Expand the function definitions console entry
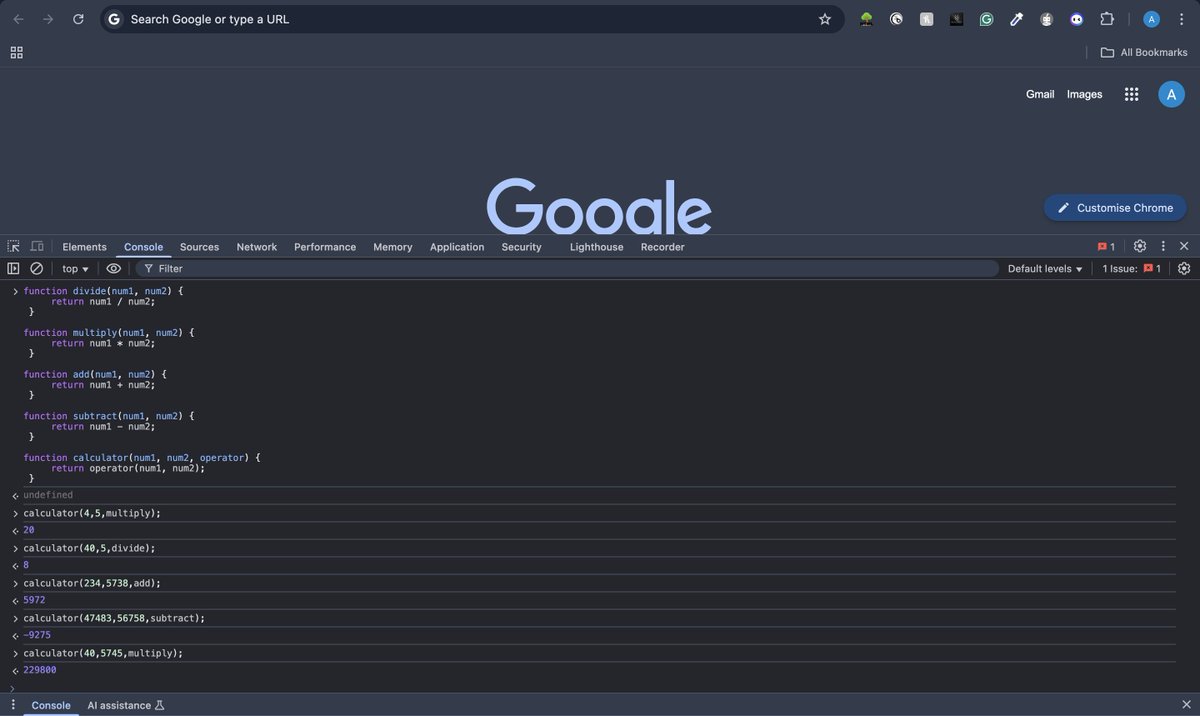This screenshot has width=1200, height=716. [15, 291]
